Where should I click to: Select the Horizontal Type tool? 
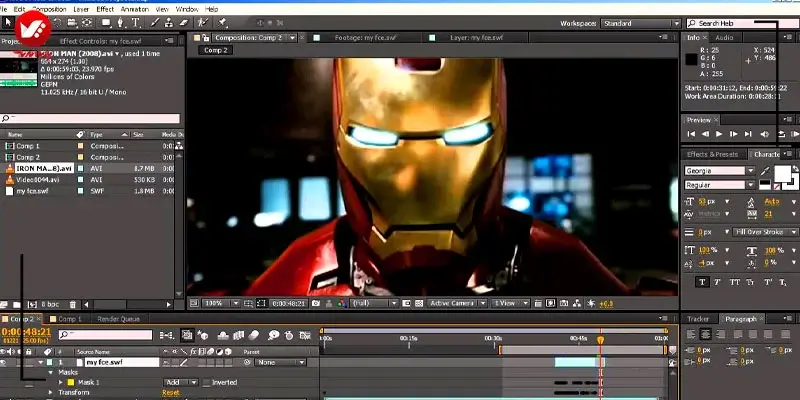click(x=135, y=22)
